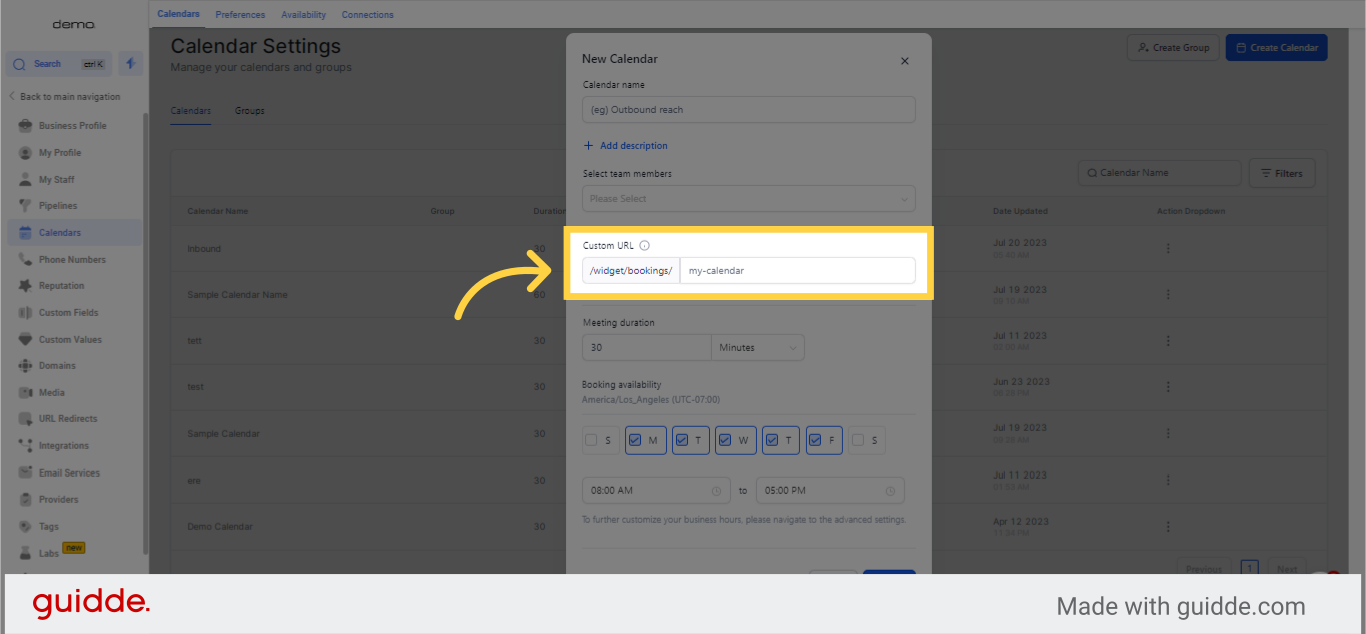Switch to the Groups tab

click(x=250, y=111)
